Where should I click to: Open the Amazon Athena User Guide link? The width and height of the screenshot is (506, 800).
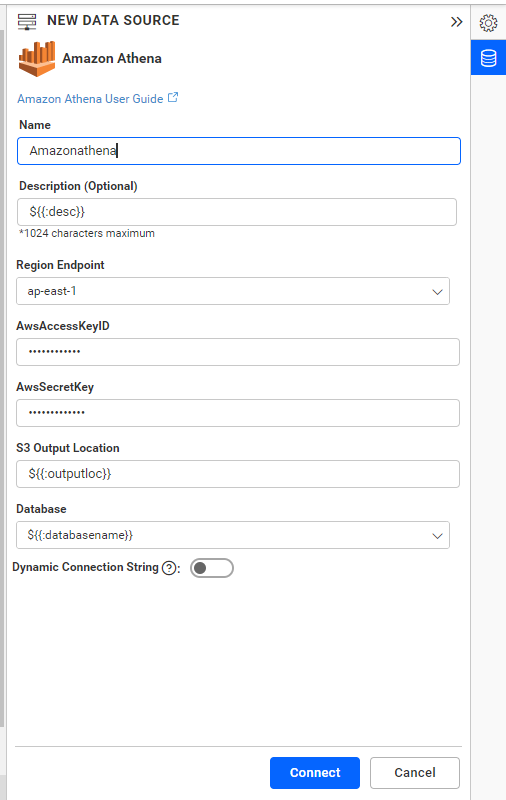coord(90,99)
